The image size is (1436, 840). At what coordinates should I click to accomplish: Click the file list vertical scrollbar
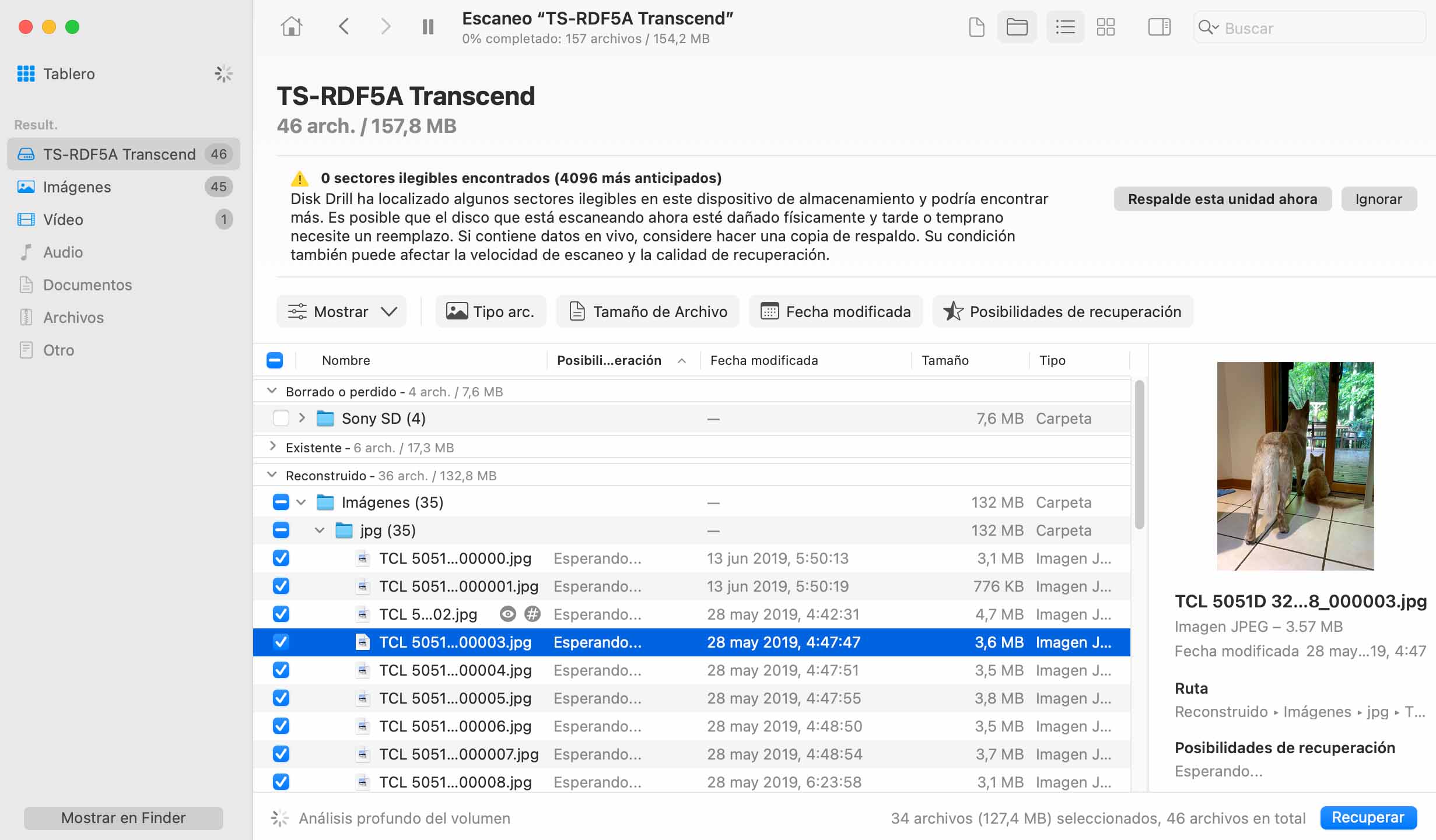tap(1139, 455)
